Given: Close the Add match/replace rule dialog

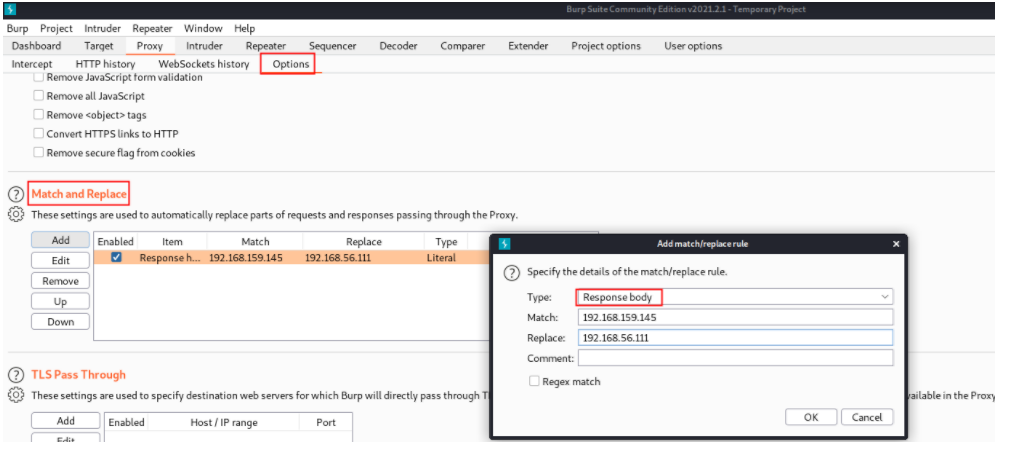Looking at the screenshot, I should 896,244.
